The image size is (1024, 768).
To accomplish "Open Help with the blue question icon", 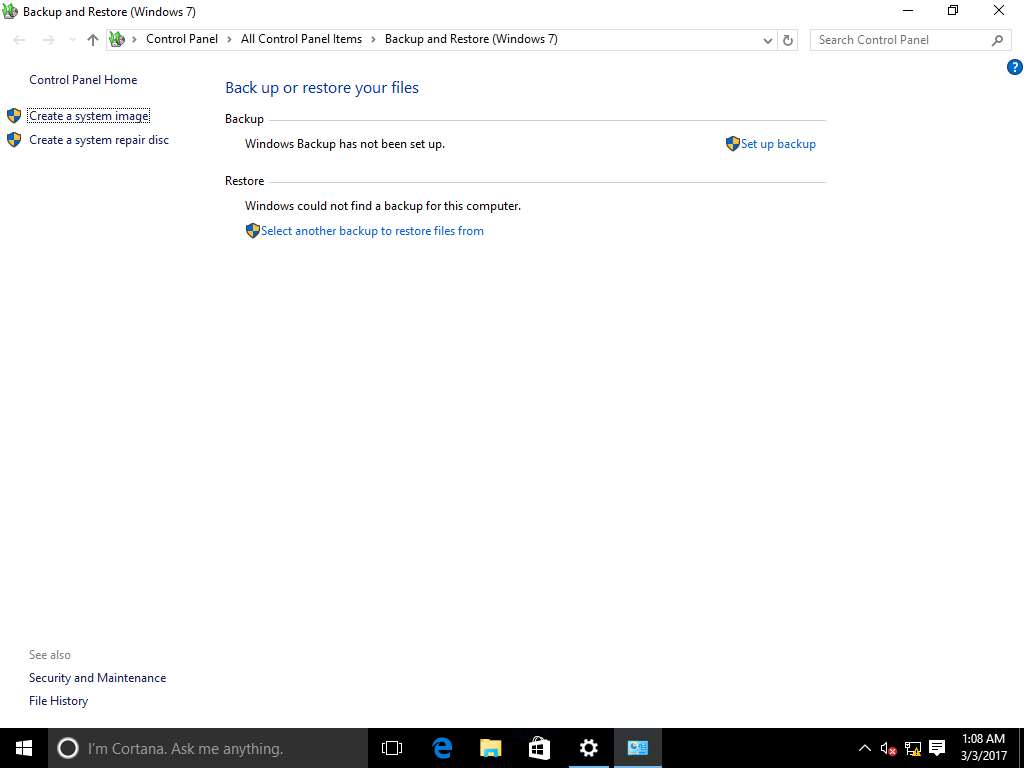I will [1014, 67].
